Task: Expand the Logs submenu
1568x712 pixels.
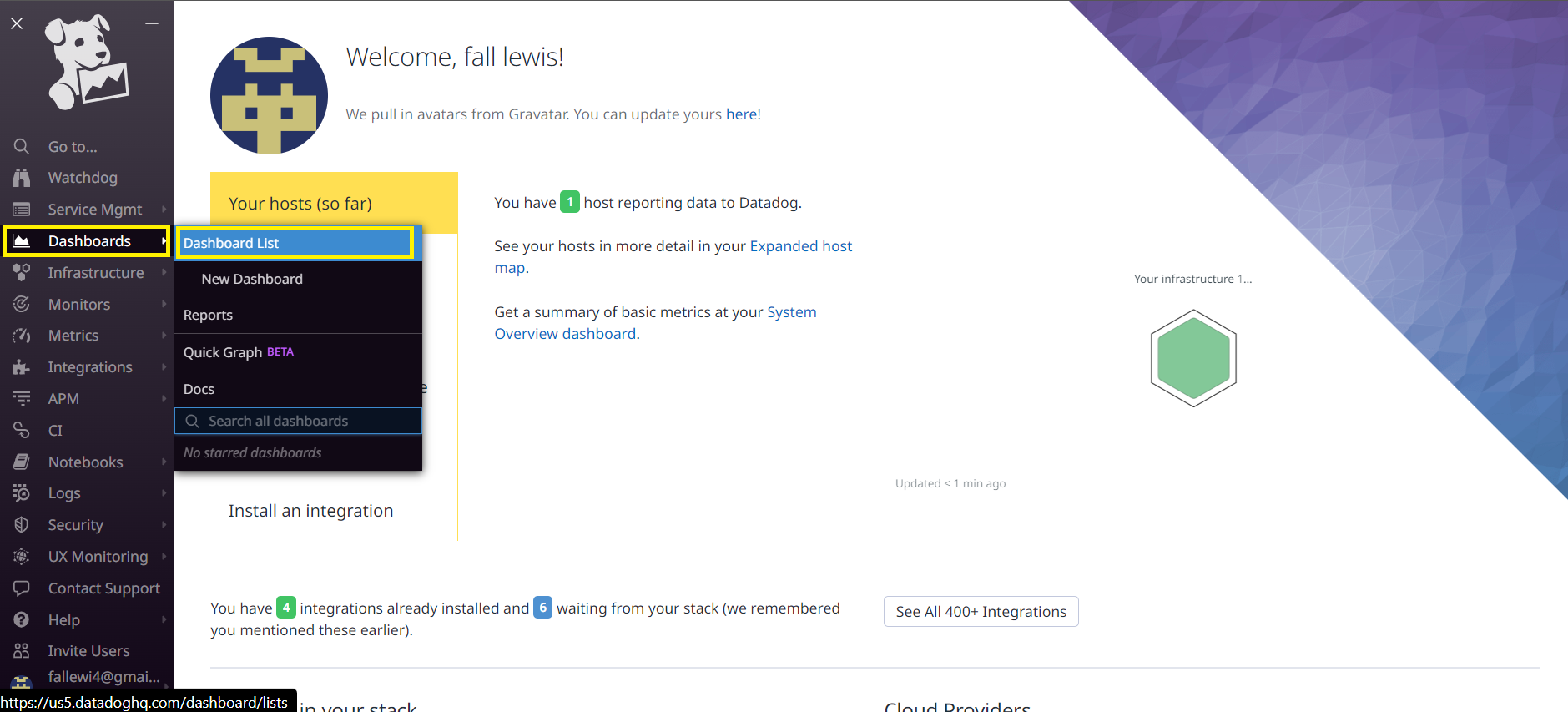Action: [x=64, y=493]
